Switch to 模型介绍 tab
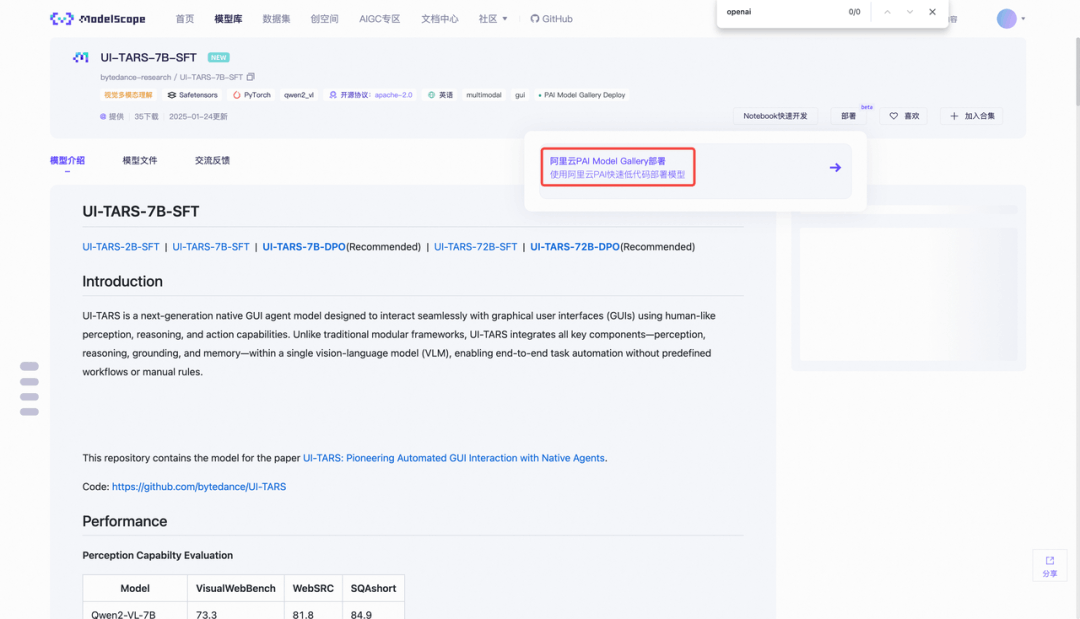The image size is (1080, 619). click(x=68, y=160)
